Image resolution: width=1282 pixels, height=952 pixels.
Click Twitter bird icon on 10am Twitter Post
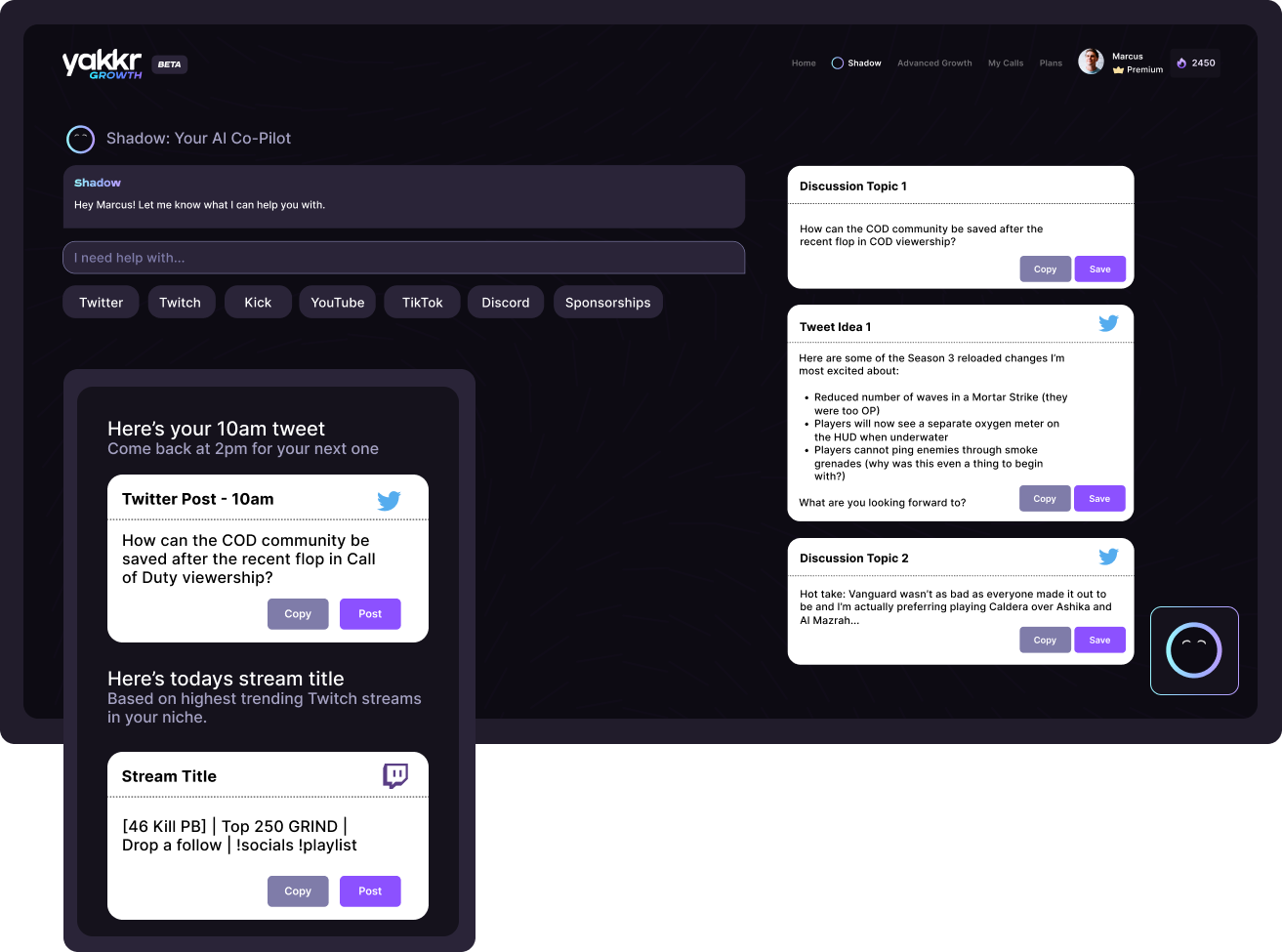click(389, 501)
